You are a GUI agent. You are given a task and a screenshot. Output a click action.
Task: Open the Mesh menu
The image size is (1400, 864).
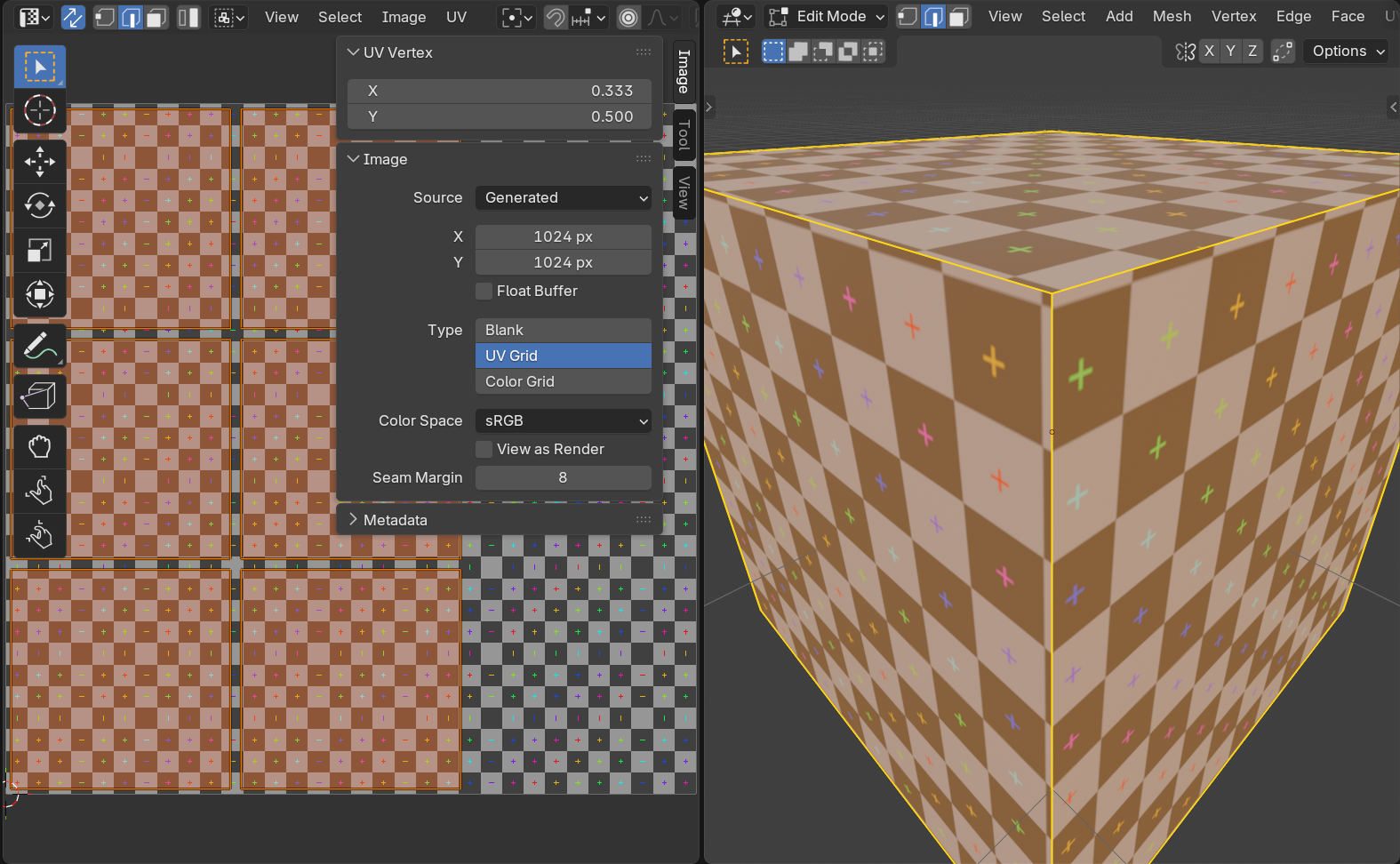tap(1172, 16)
